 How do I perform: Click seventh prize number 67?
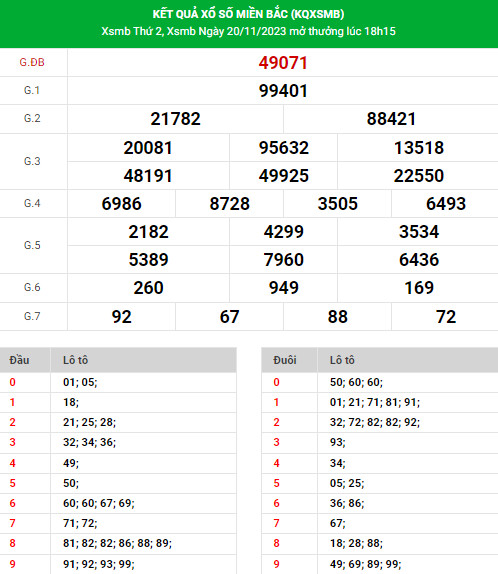[x=229, y=317]
